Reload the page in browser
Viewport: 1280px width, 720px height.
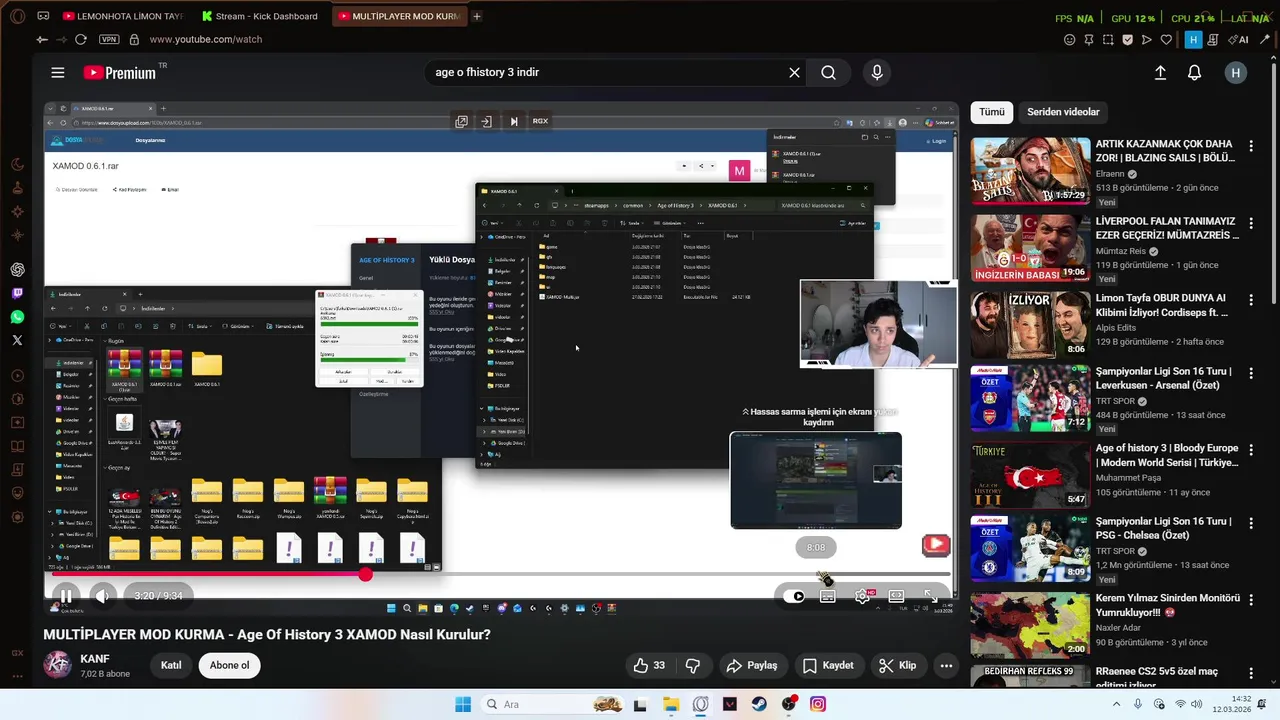point(81,40)
